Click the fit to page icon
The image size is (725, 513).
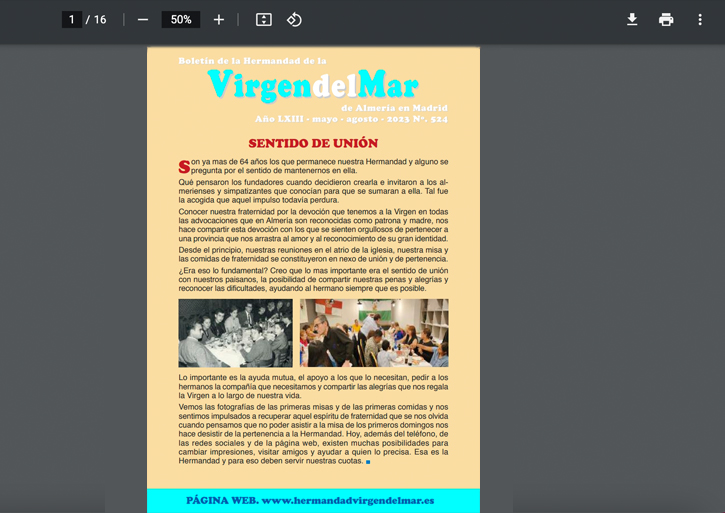coord(264,20)
